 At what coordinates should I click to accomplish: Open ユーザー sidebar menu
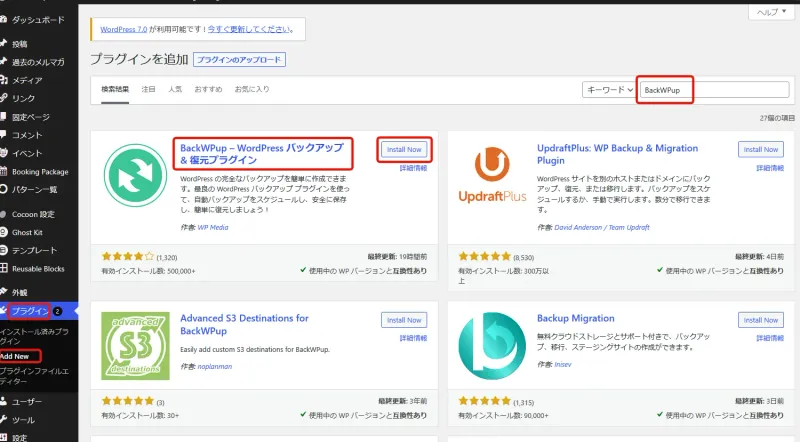coord(27,402)
